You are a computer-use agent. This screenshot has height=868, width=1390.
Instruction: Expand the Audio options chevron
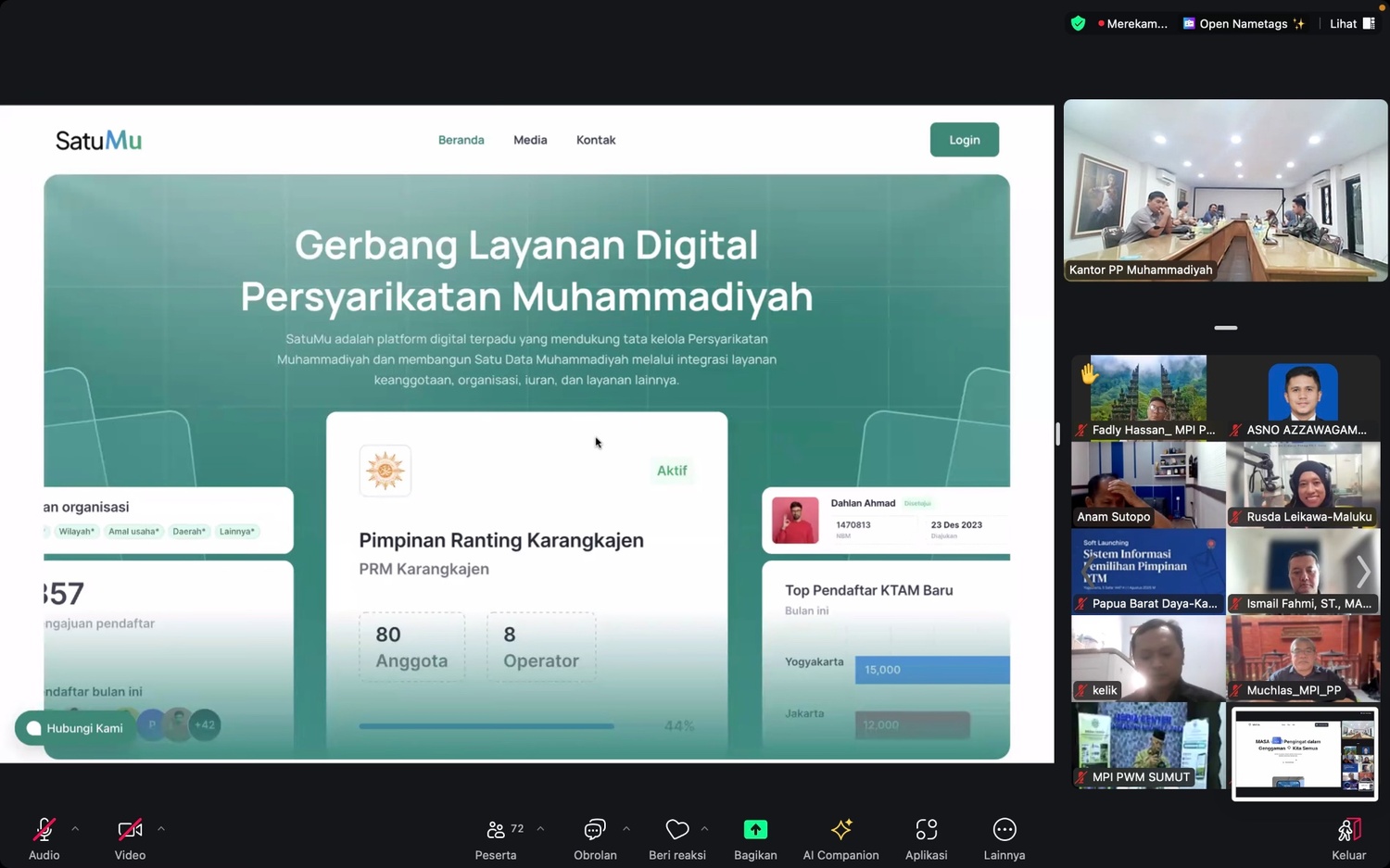coord(75,829)
